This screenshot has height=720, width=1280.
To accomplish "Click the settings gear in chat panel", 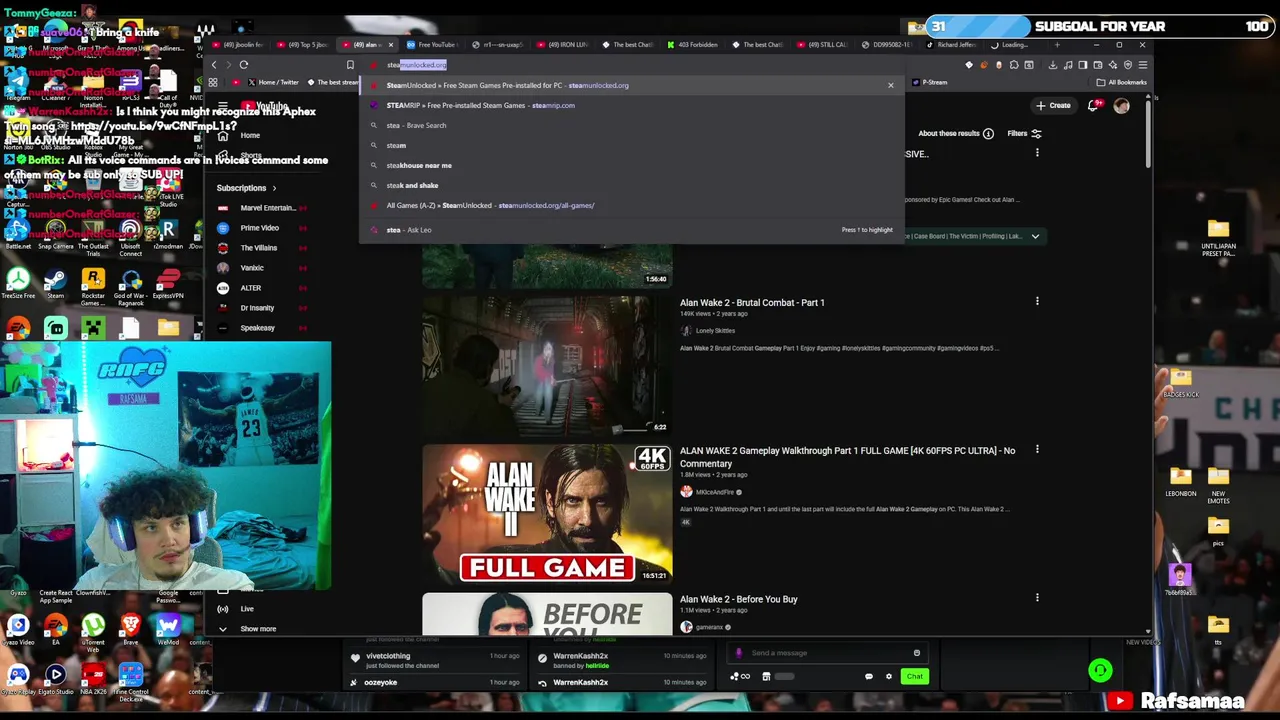I will (x=888, y=677).
